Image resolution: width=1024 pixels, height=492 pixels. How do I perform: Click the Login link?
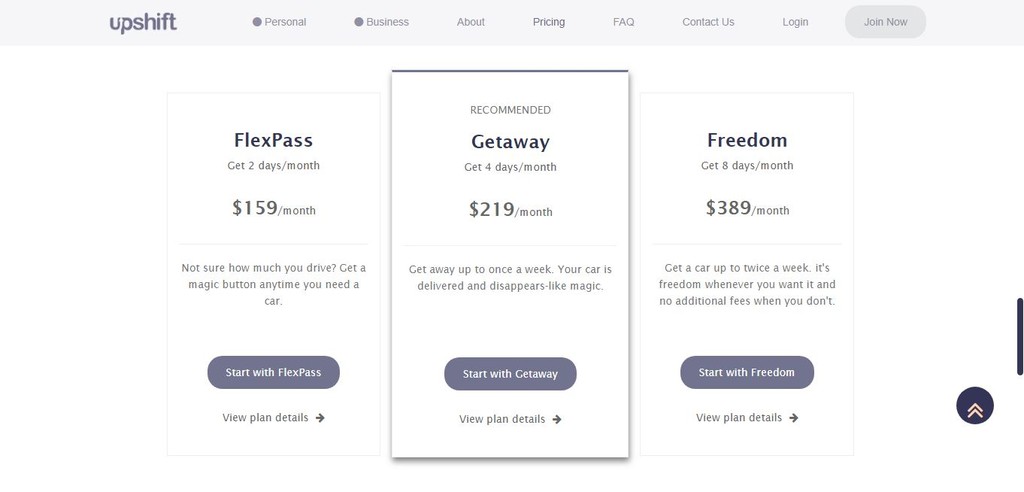[x=795, y=22]
